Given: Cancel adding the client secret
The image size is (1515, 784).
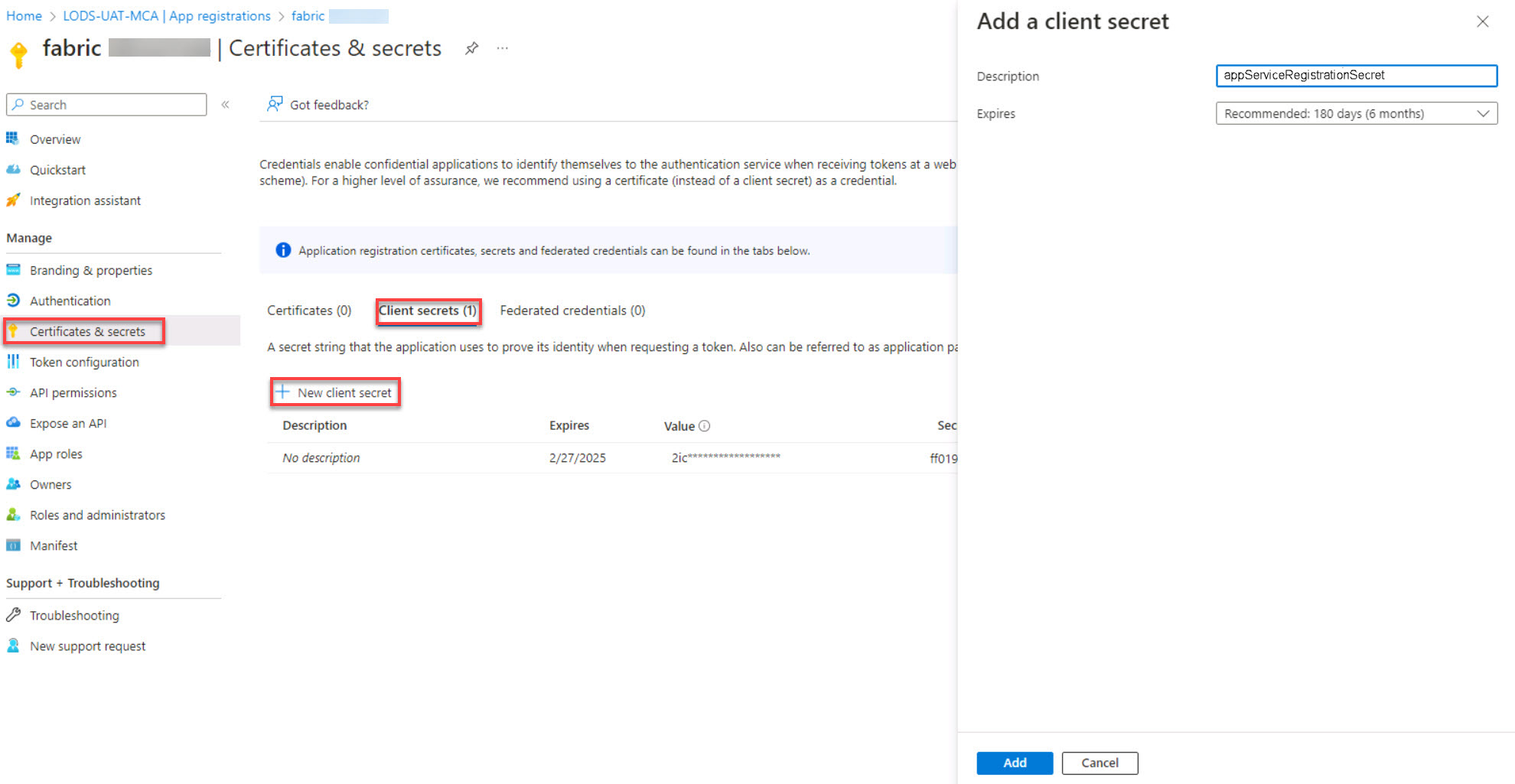Looking at the screenshot, I should 1100,763.
